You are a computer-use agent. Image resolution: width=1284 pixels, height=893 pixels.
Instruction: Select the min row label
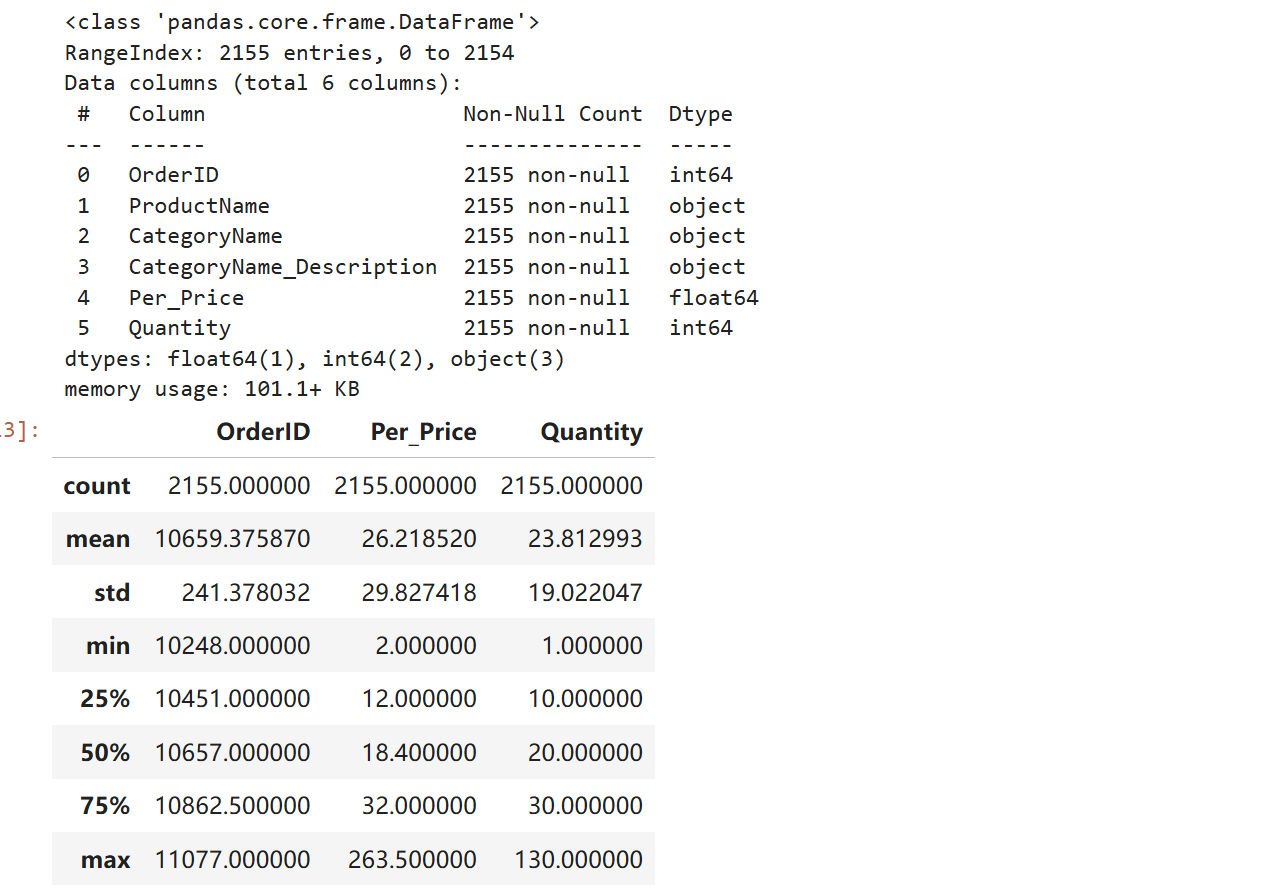coord(108,646)
